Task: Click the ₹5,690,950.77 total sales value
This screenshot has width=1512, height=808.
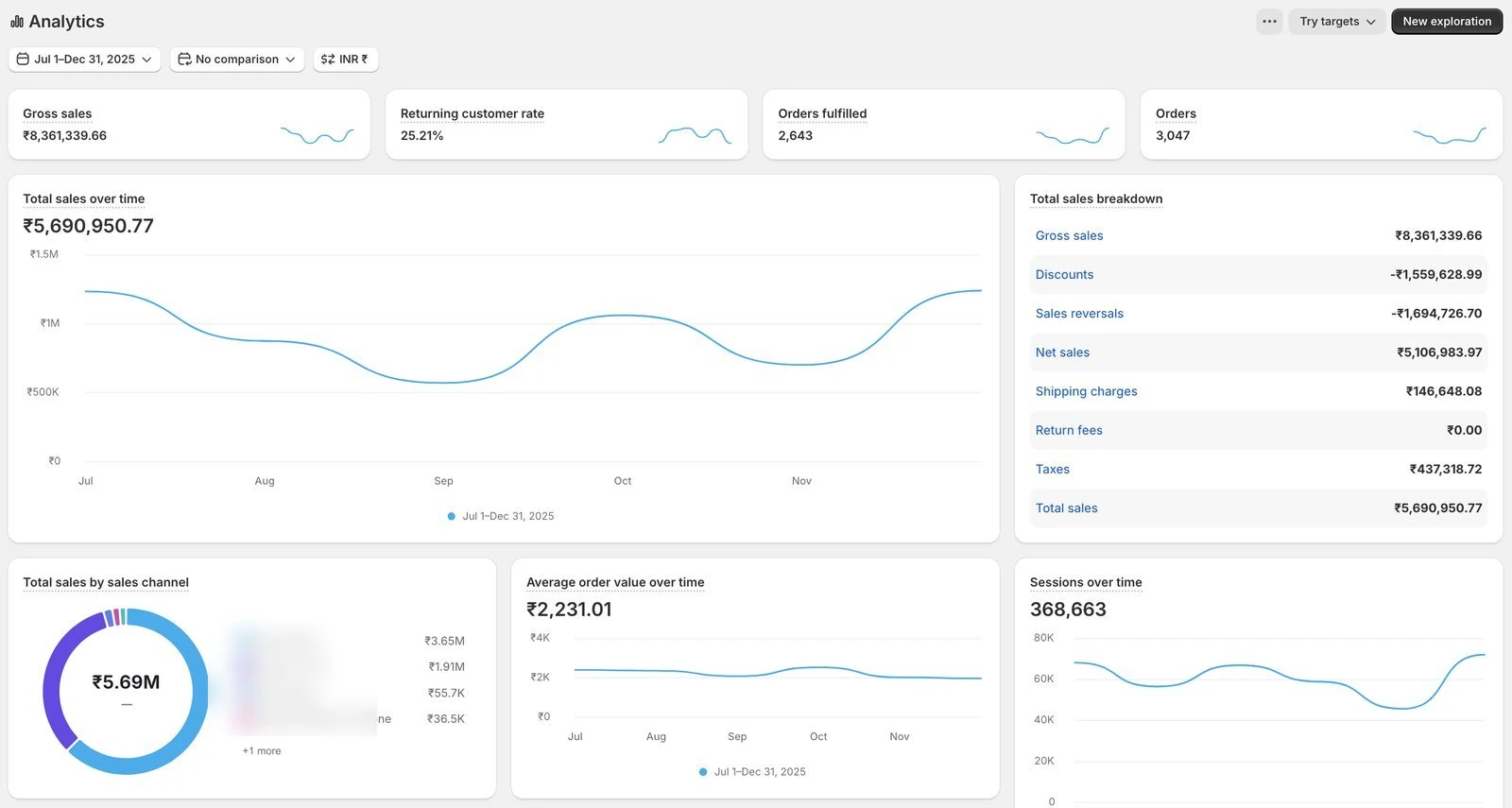Action: tap(88, 226)
